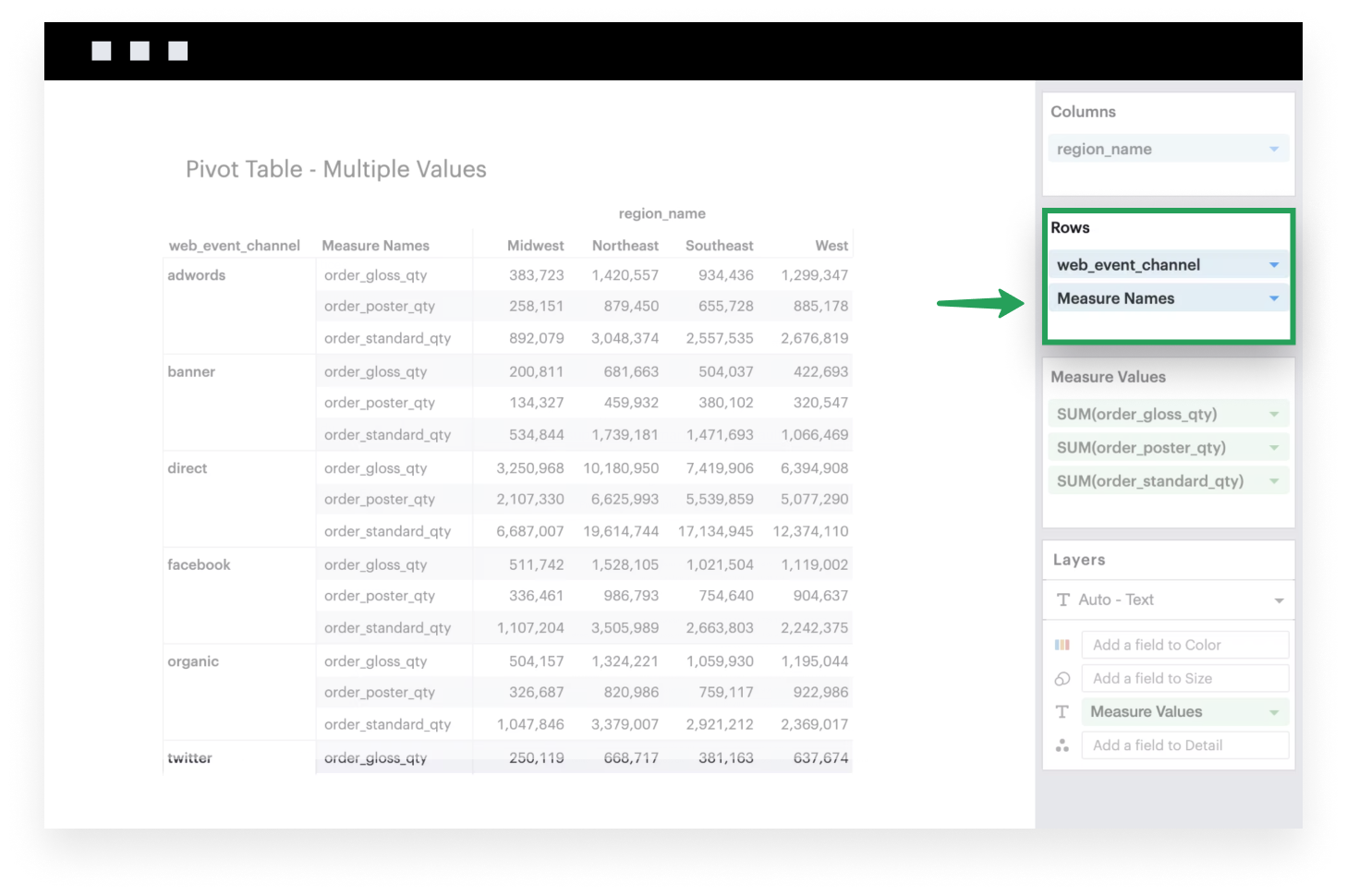Open the SUM(order_standard_qty) dropdown
This screenshot has height=896, width=1347.
pos(1274,479)
